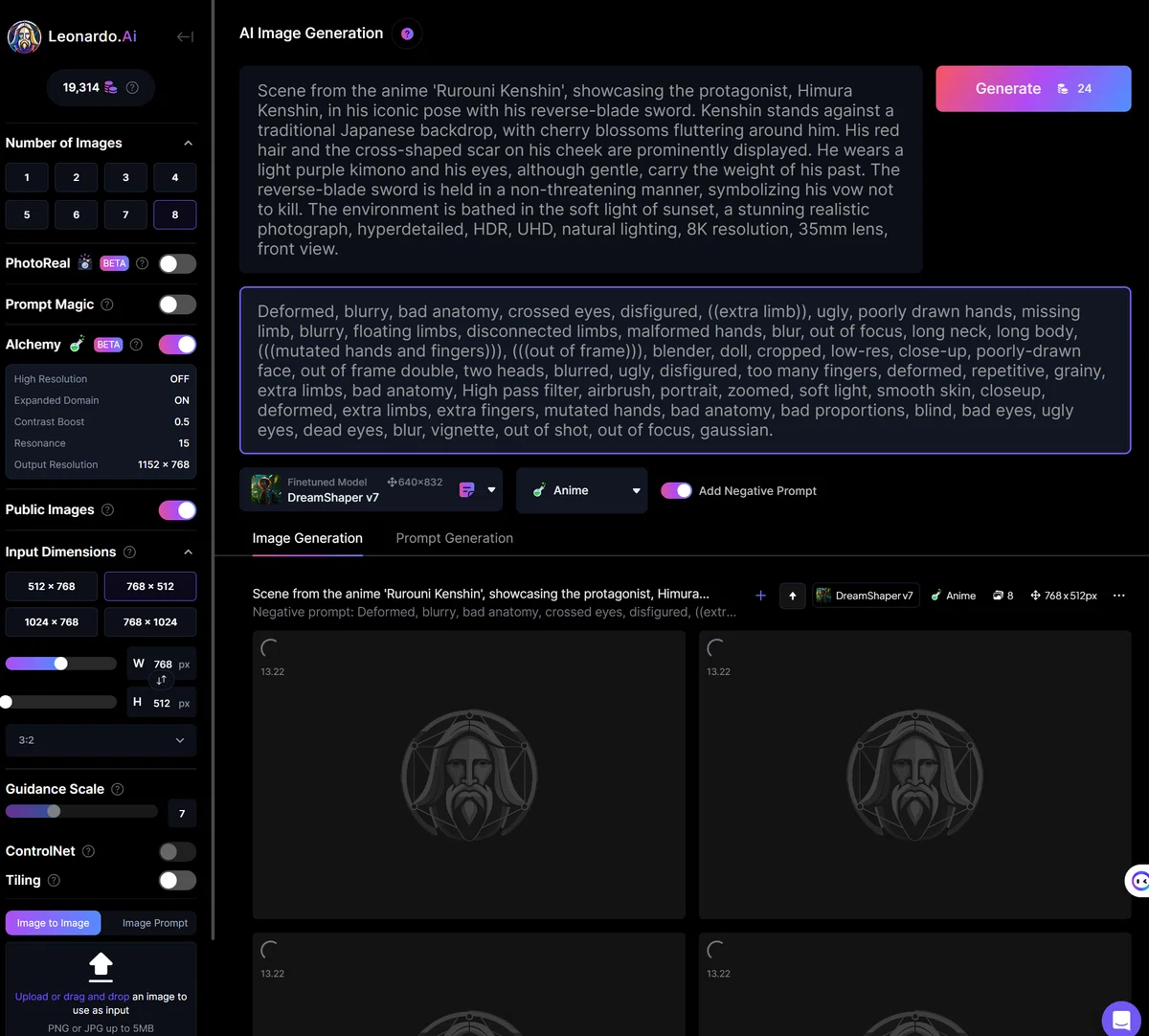Show Tiling info icon
The width and height of the screenshot is (1149, 1036).
click(54, 881)
